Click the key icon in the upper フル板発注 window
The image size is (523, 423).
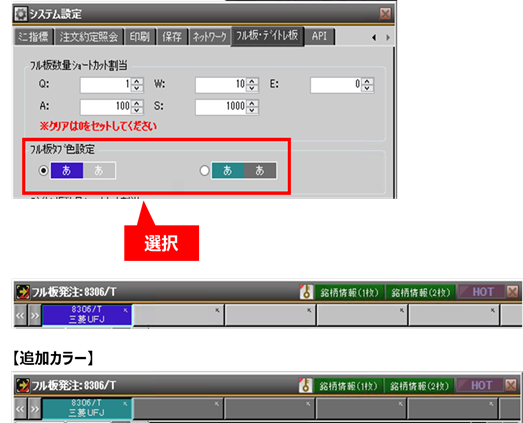click(x=306, y=292)
